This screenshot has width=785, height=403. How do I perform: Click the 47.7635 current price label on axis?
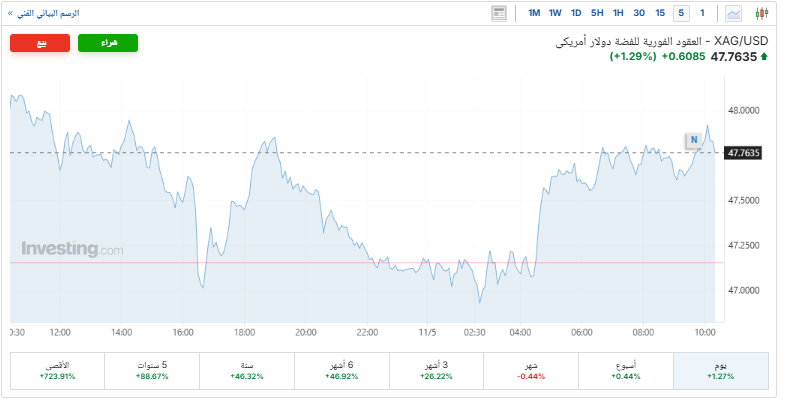744,153
